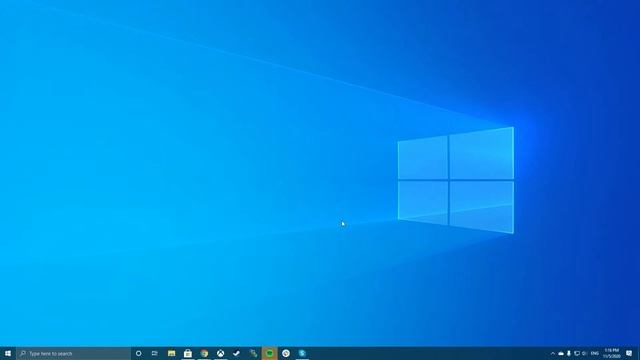Open the volume control tray icon
The width and height of the screenshot is (640, 360).
point(584,353)
